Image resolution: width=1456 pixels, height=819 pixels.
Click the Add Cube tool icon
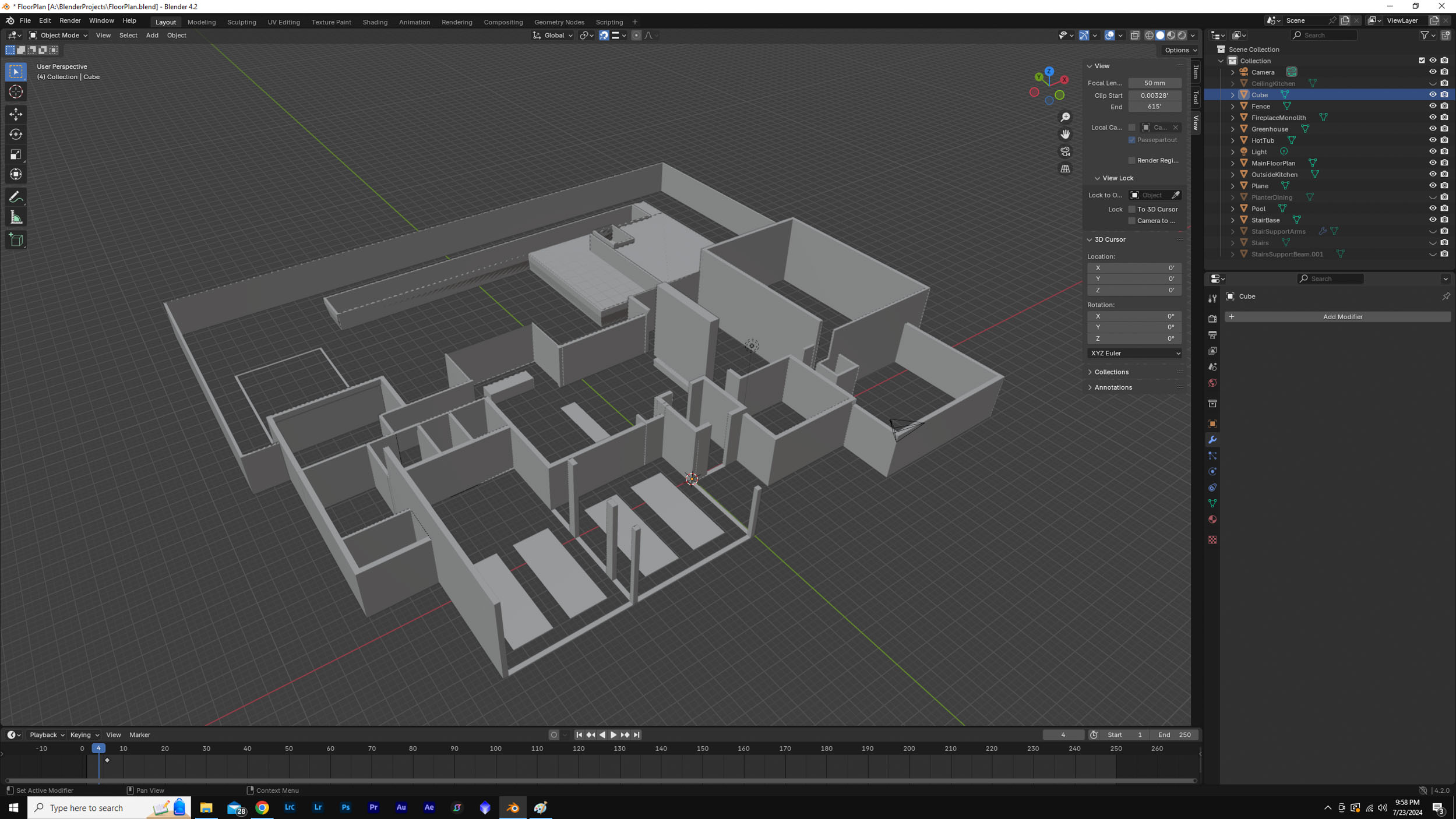coord(16,240)
